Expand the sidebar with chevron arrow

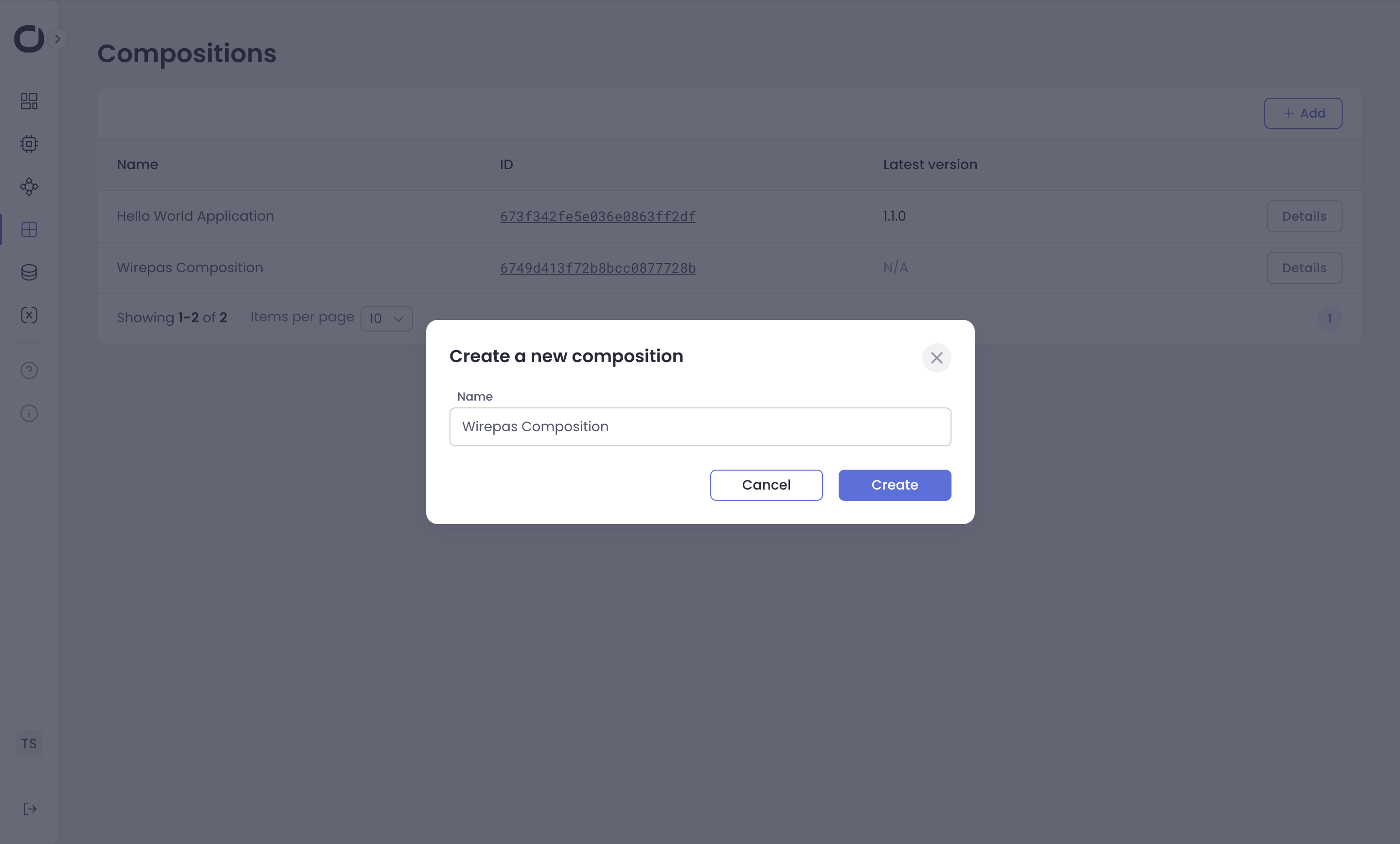(x=57, y=38)
